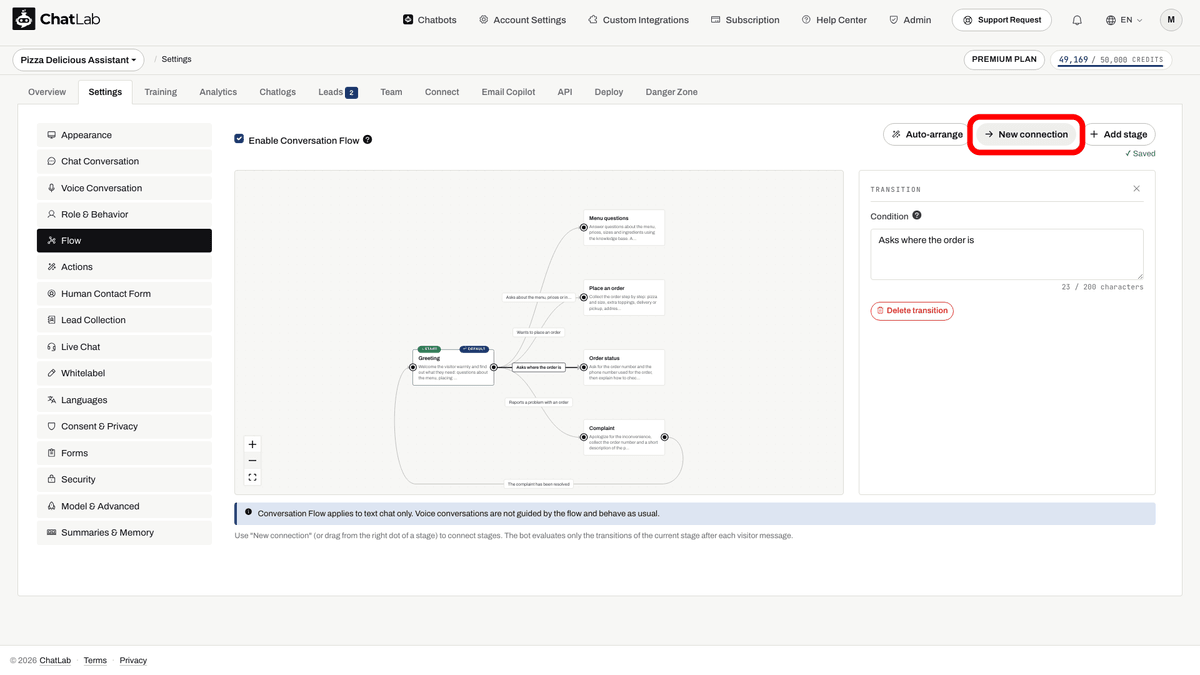Click the Delete transition button
This screenshot has height=675, width=1200.
point(912,311)
